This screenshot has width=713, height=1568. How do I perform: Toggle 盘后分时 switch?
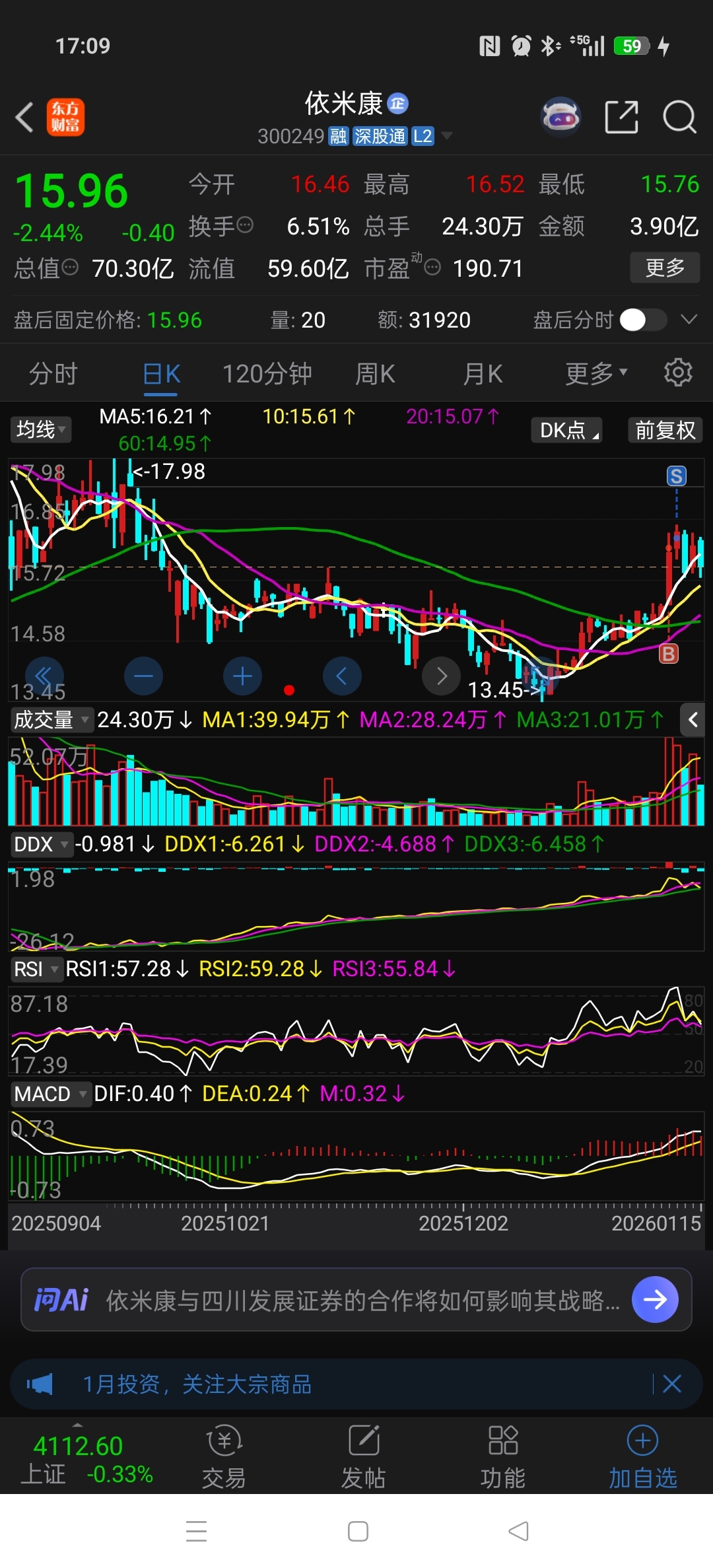(643, 320)
